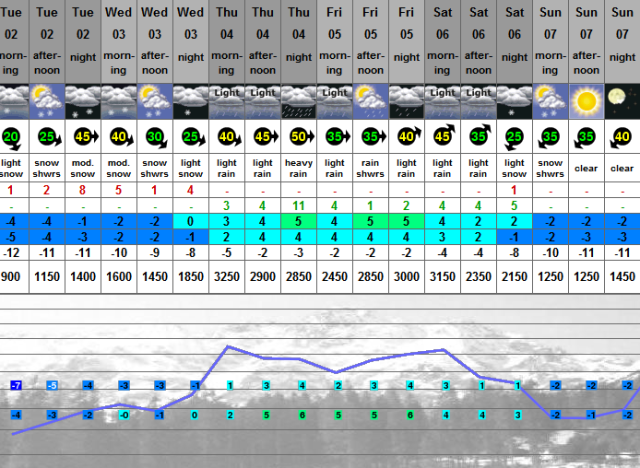640x468 pixels.
Task: Select the 45 wind icon for Tue 02 night
Action: (86, 137)
